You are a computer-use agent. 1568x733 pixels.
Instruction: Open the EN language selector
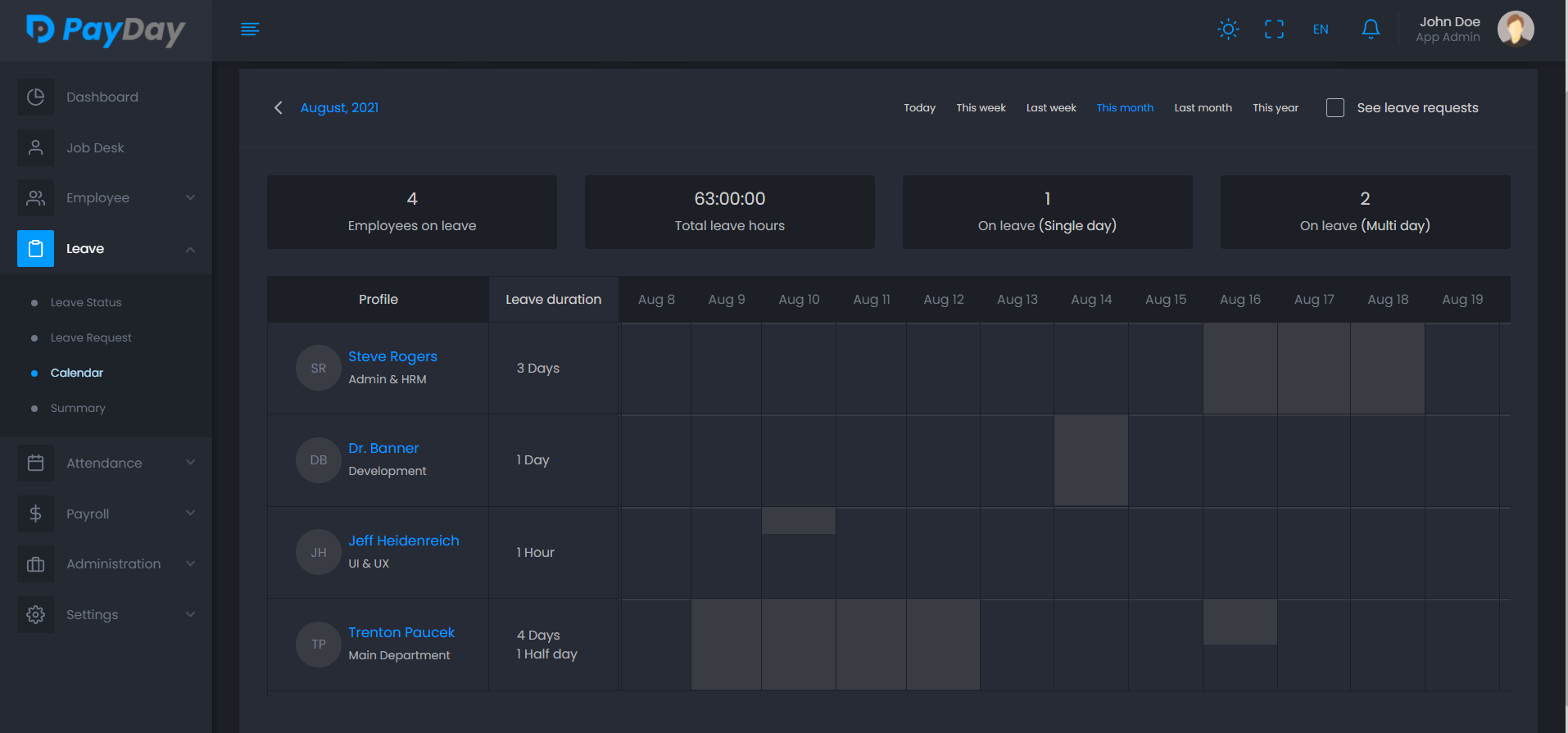(x=1321, y=29)
